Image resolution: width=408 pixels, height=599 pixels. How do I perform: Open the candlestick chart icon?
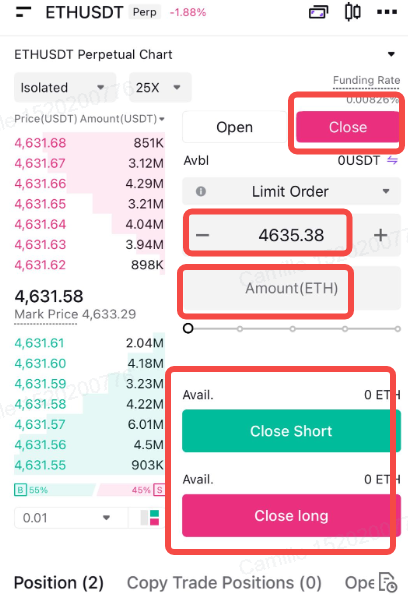point(353,12)
